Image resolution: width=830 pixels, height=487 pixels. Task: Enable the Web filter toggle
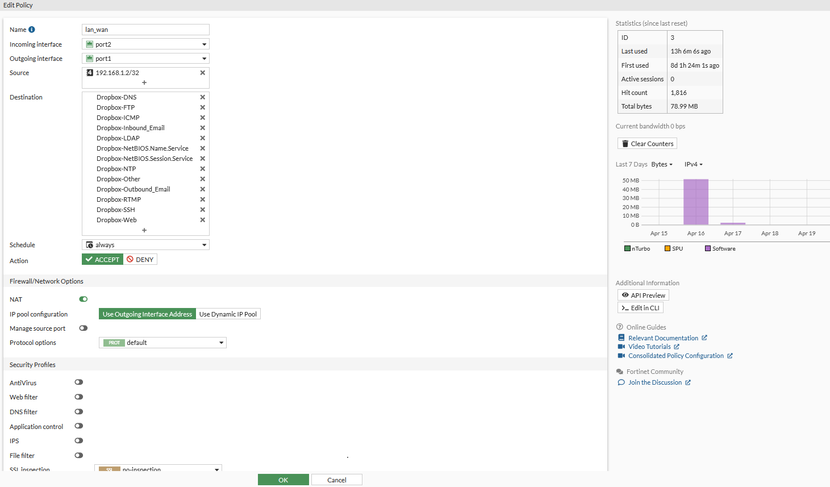tap(79, 397)
